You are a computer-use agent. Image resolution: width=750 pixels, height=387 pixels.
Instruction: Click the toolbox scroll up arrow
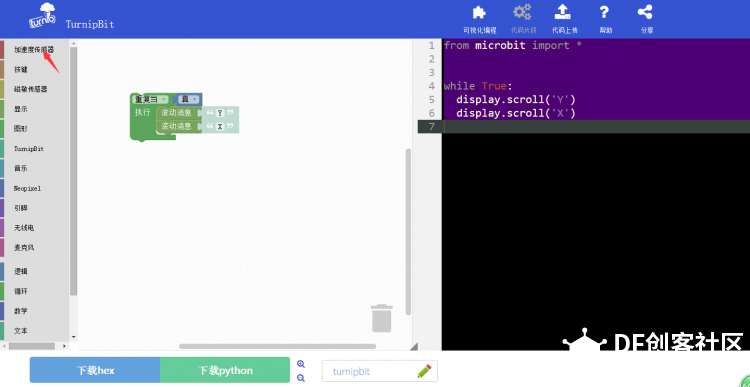73,44
